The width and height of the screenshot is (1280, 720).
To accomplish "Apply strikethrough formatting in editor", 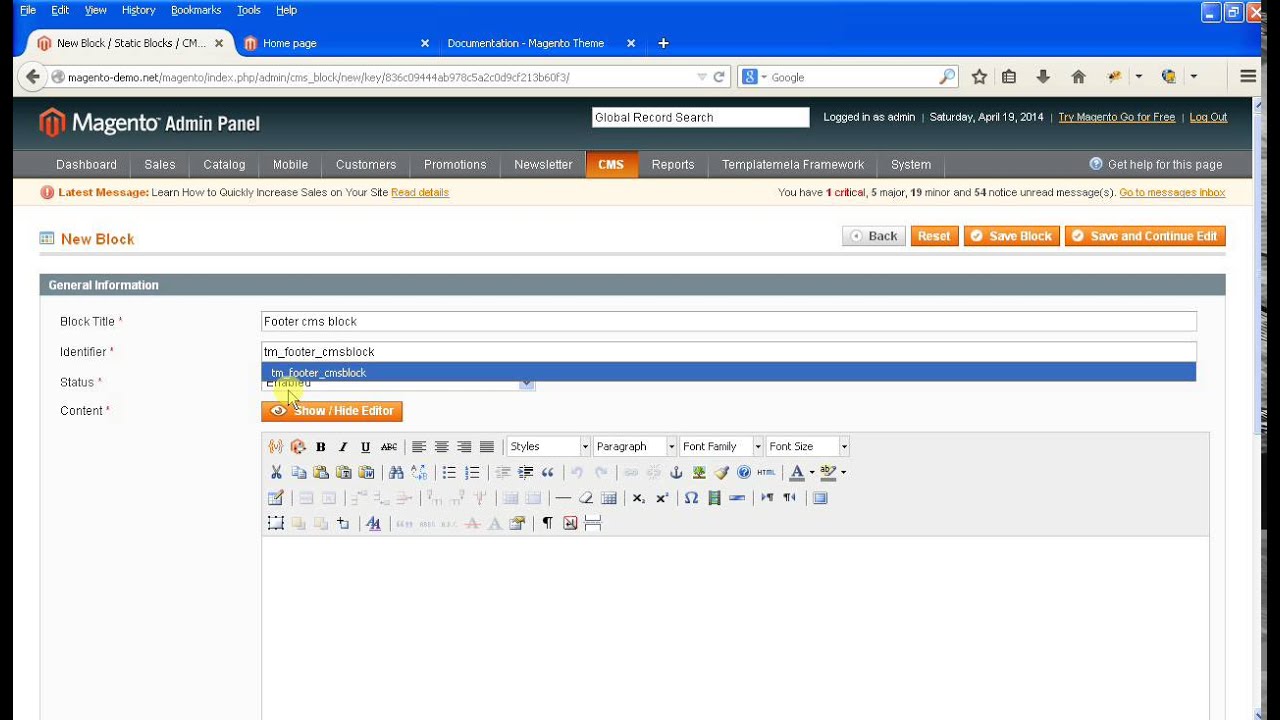I will click(389, 447).
